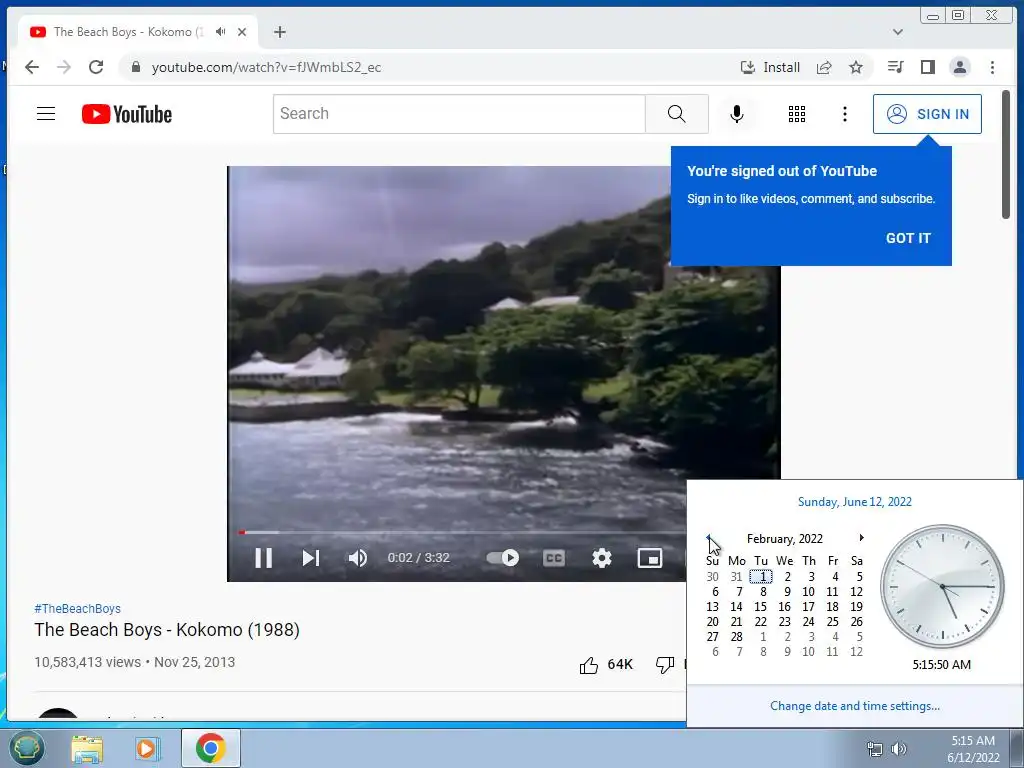1024x768 pixels.
Task: Click the video title Kokomo (1988)
Action: coord(167,630)
